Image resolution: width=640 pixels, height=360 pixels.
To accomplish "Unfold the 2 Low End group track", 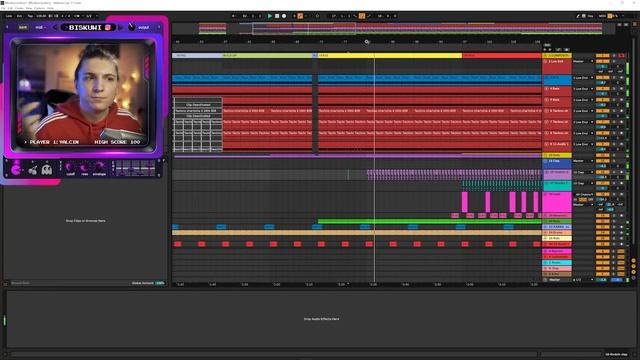I will tap(546, 61).
